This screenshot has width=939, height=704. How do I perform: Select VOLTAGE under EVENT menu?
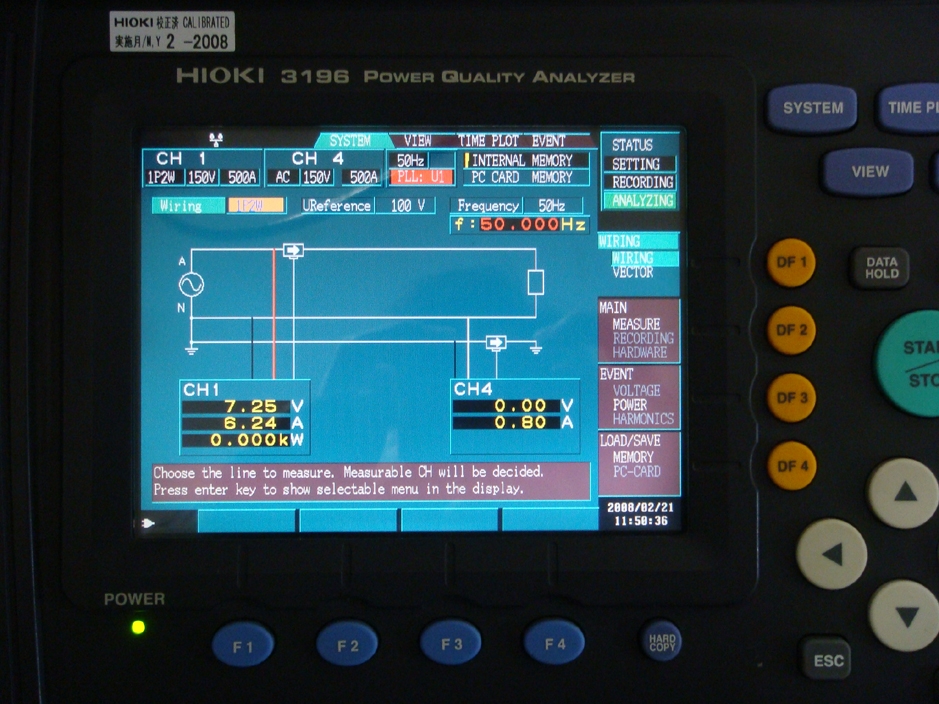[x=636, y=391]
